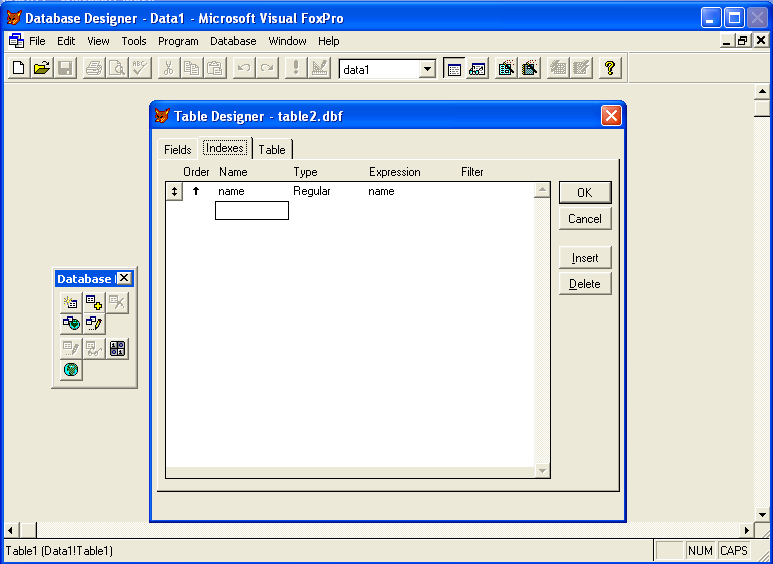Close the Database Designer floating toolbar
This screenshot has width=773, height=564.
(x=124, y=278)
